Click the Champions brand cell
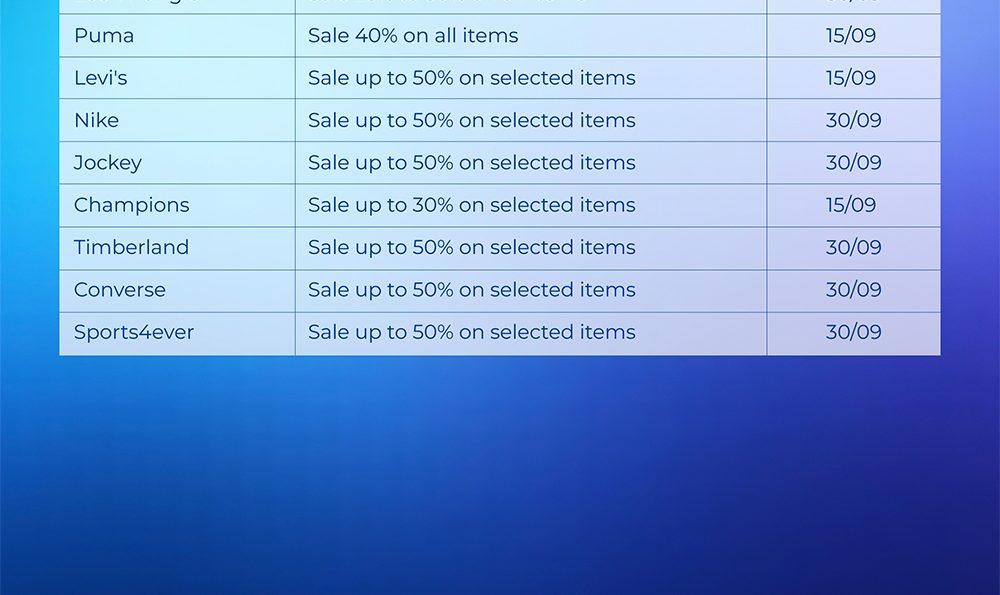This screenshot has width=1000, height=595. 131,205
